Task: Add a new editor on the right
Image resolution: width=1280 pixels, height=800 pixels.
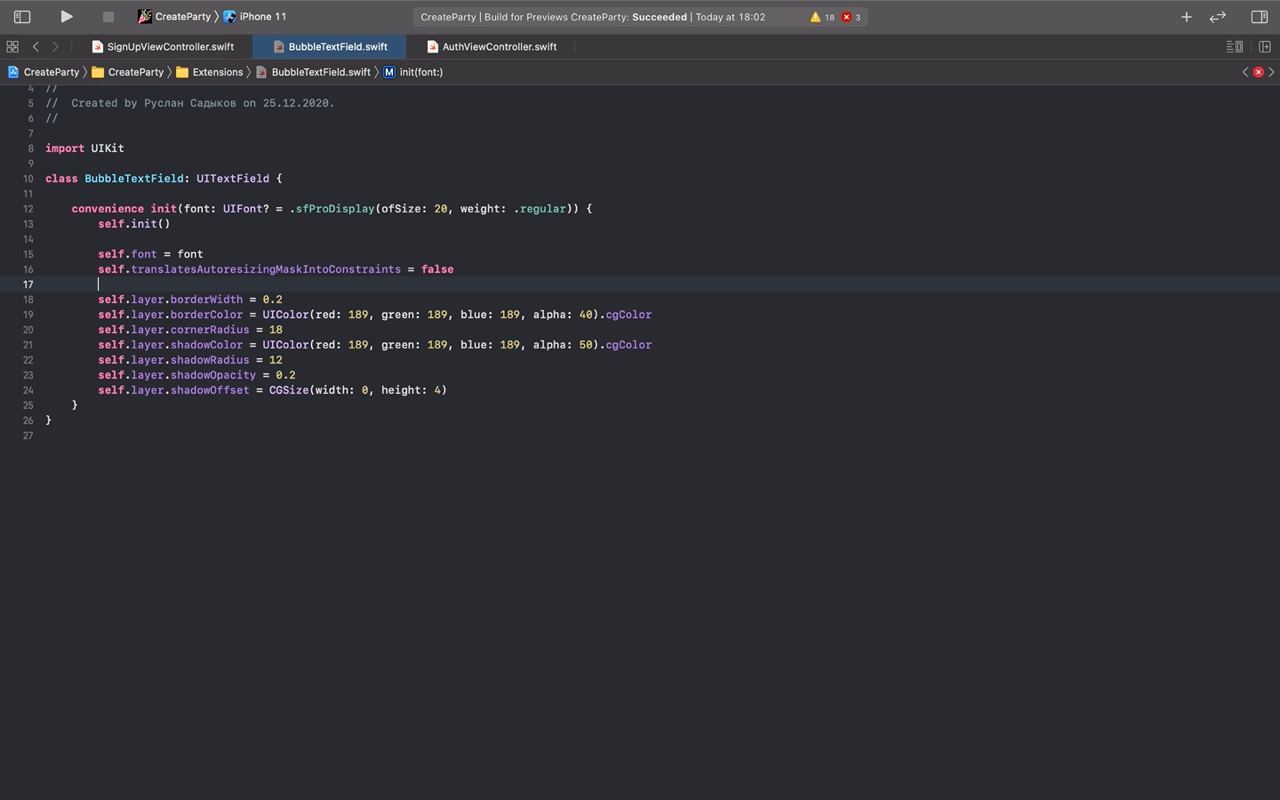Action: [1264, 47]
